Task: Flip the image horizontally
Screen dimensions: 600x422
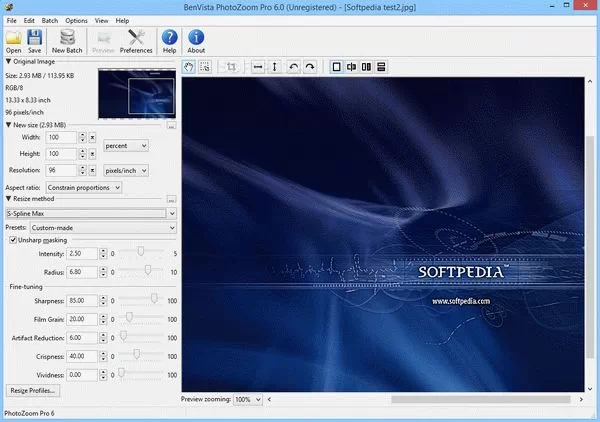Action: click(258, 67)
